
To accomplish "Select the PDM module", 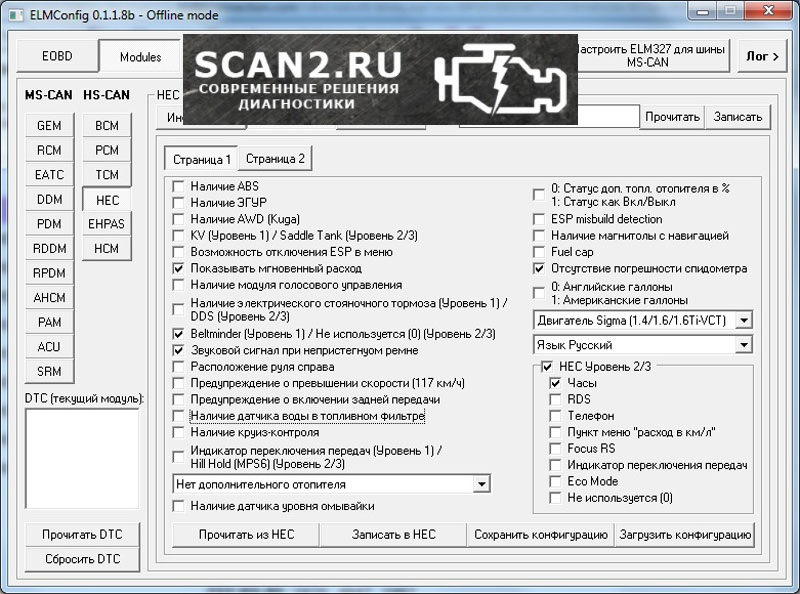I will click(x=49, y=224).
